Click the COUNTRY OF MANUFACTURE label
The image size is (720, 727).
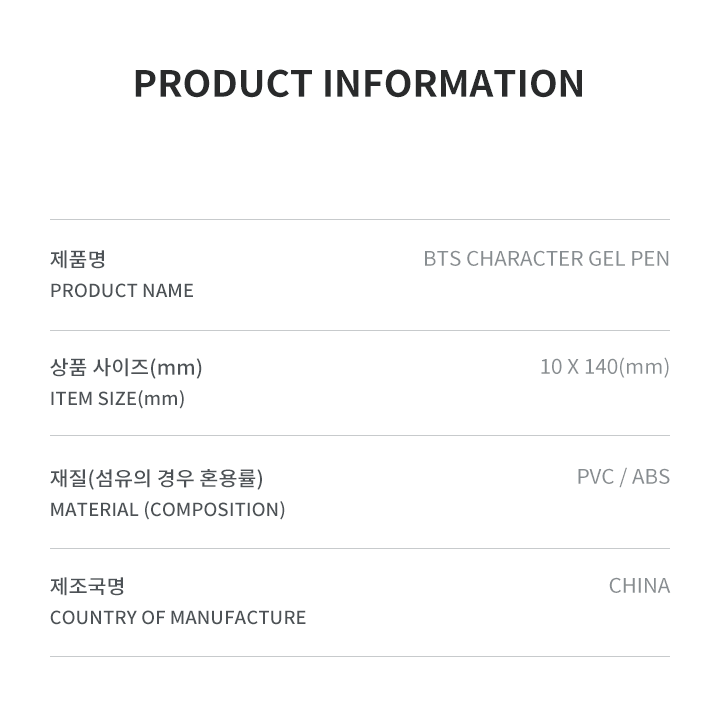click(178, 618)
